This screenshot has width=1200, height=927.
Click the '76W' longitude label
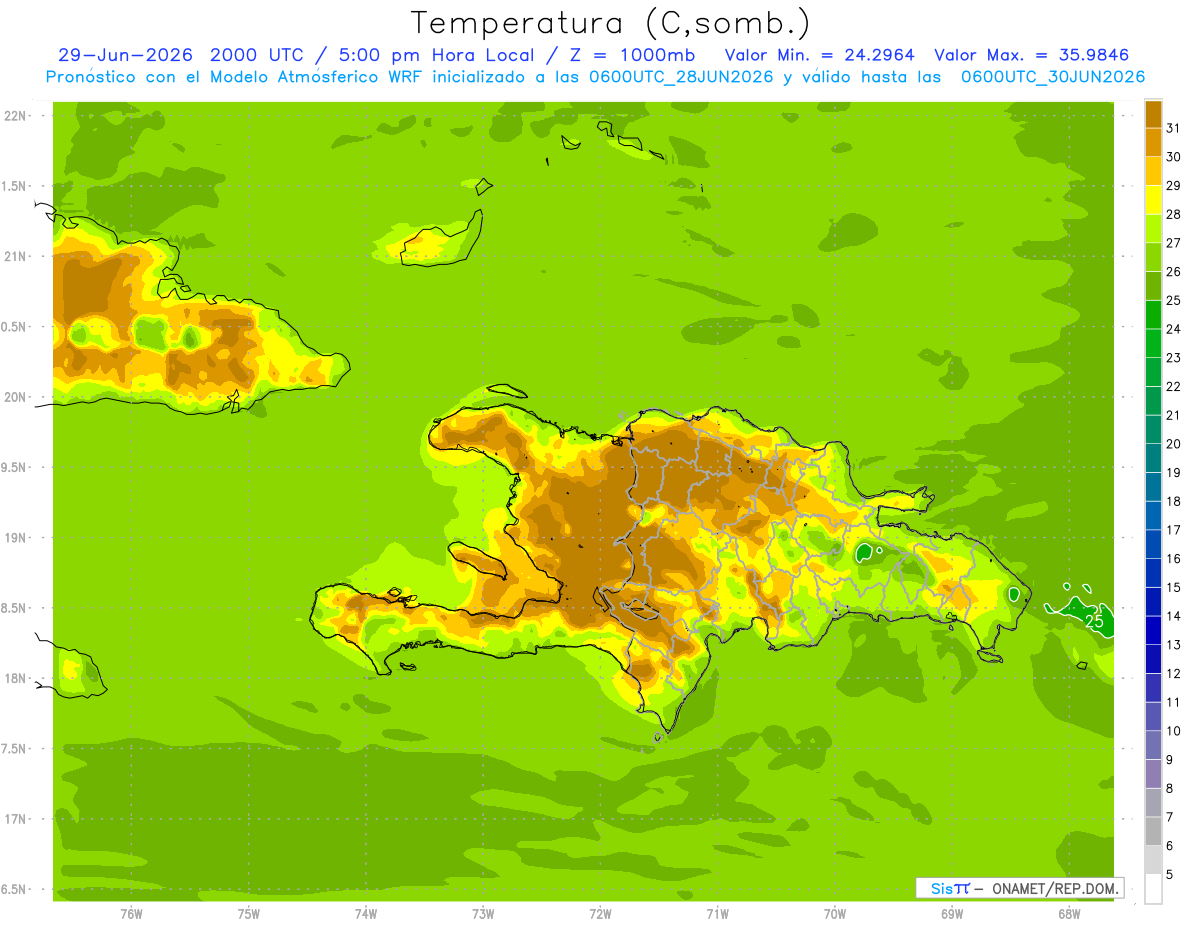click(131, 913)
